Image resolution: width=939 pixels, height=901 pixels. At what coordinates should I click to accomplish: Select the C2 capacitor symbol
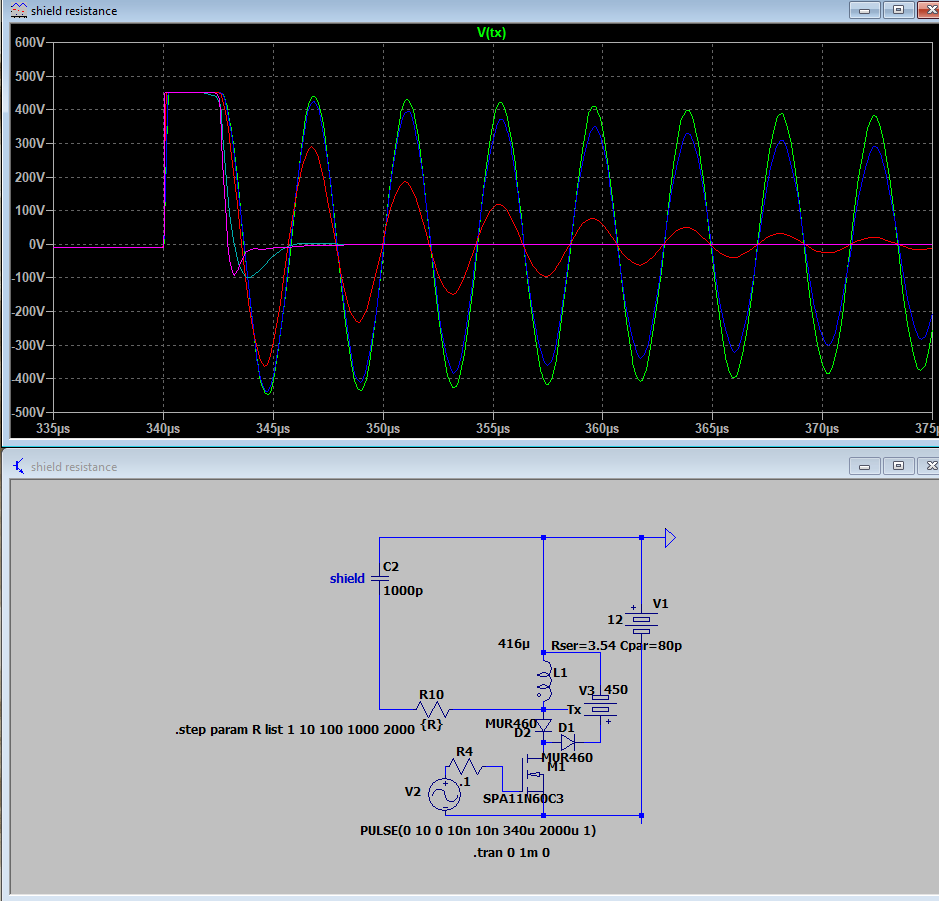point(380,578)
